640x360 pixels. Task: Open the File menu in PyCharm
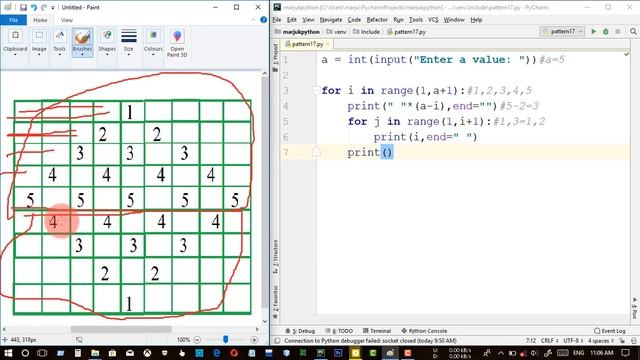tap(277, 20)
